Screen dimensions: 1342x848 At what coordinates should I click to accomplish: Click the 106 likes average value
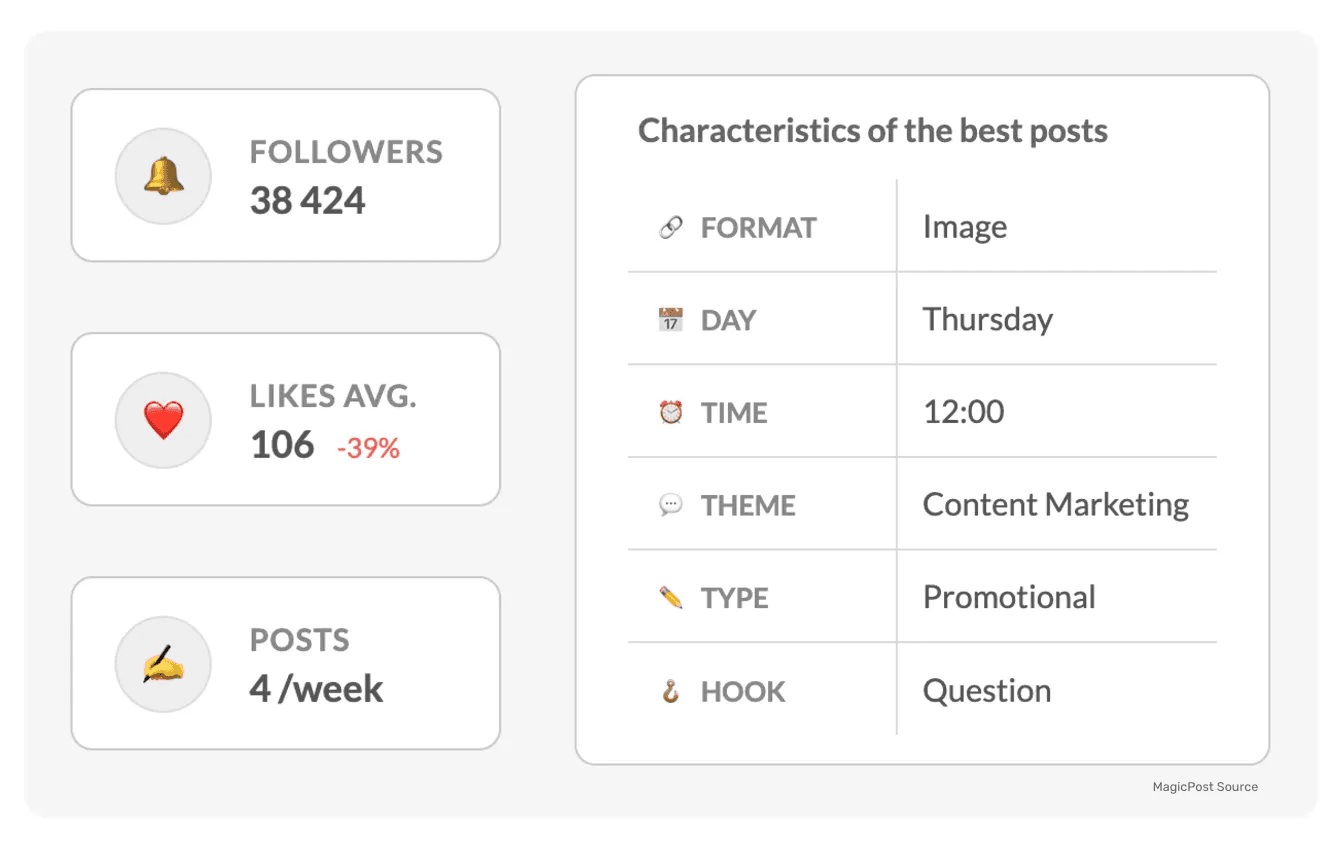tap(282, 445)
